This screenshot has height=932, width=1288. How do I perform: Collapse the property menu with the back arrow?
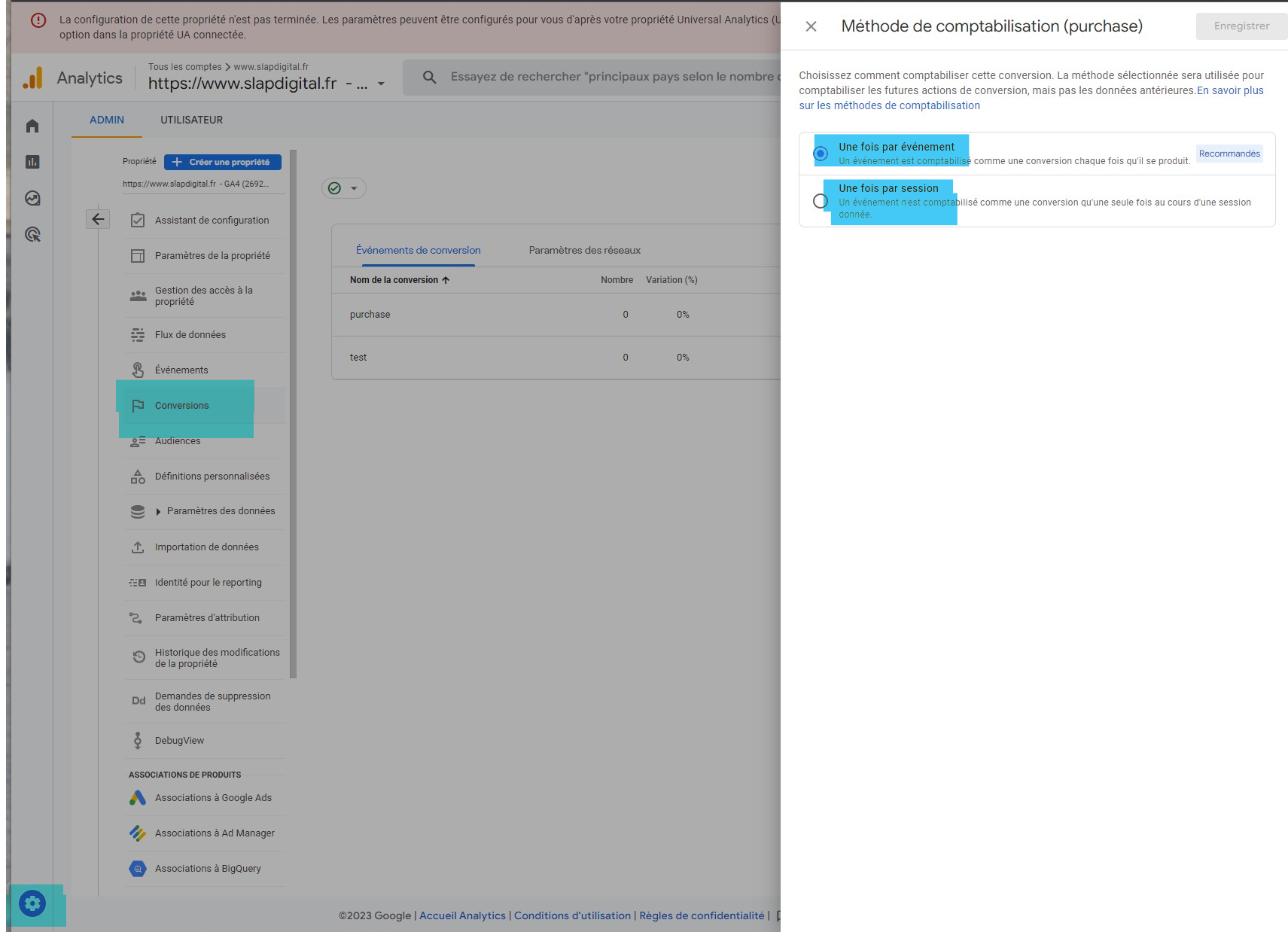click(x=97, y=218)
